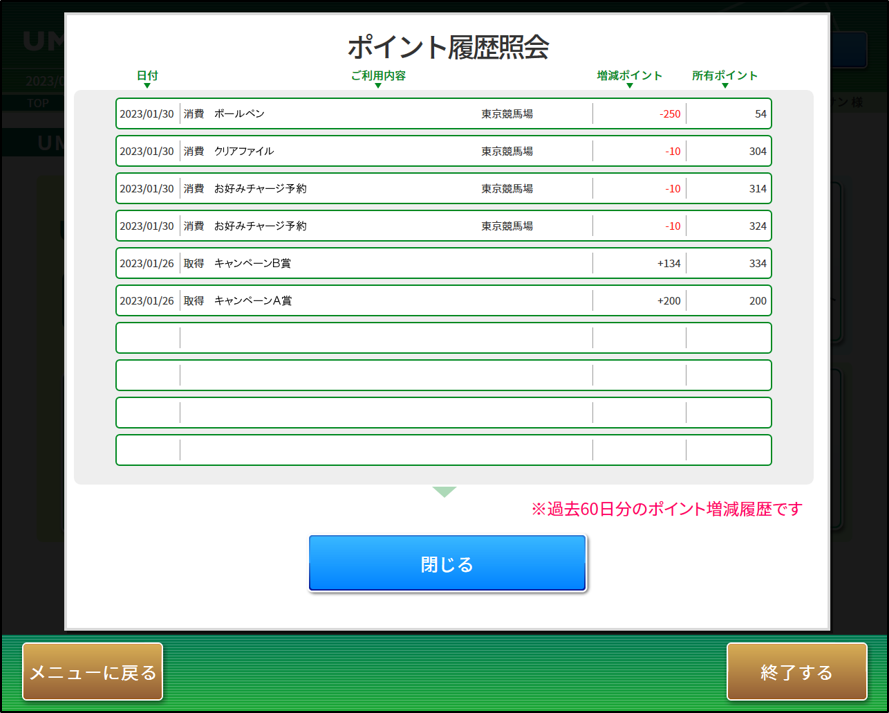Click the -250 point change value
Viewport: 889px width, 713px height.
click(x=669, y=114)
